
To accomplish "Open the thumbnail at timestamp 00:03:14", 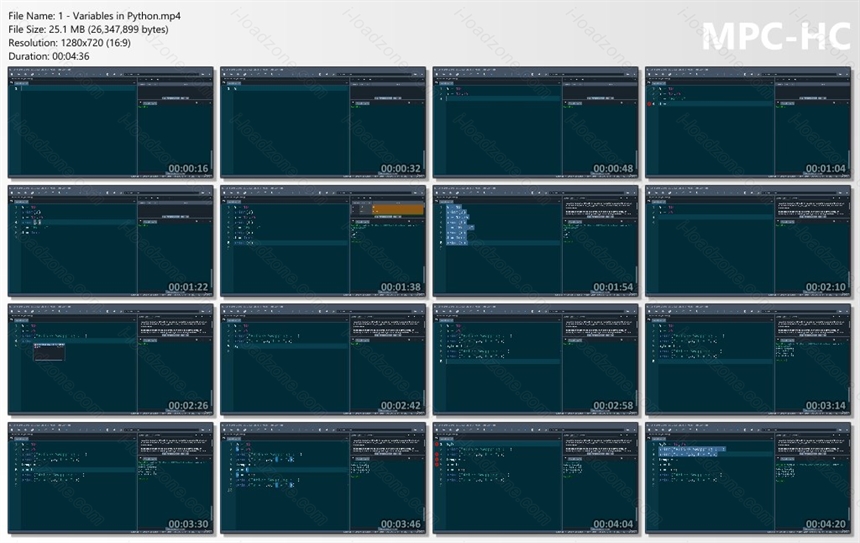I will click(x=748, y=360).
